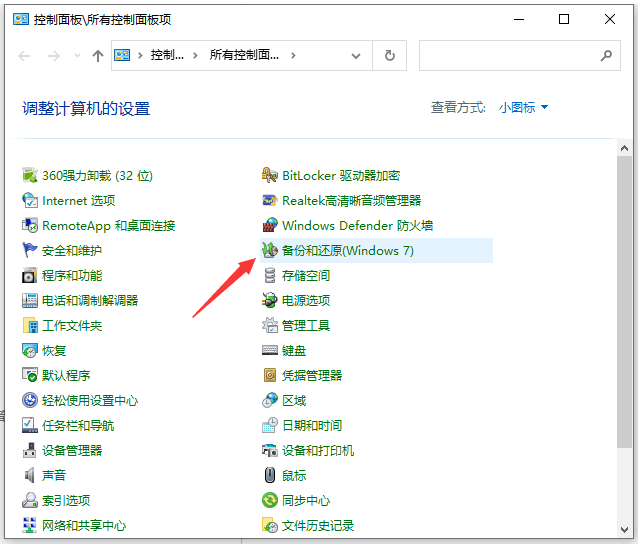Click the 设备管理器 icon
This screenshot has height=544, width=638.
30,450
